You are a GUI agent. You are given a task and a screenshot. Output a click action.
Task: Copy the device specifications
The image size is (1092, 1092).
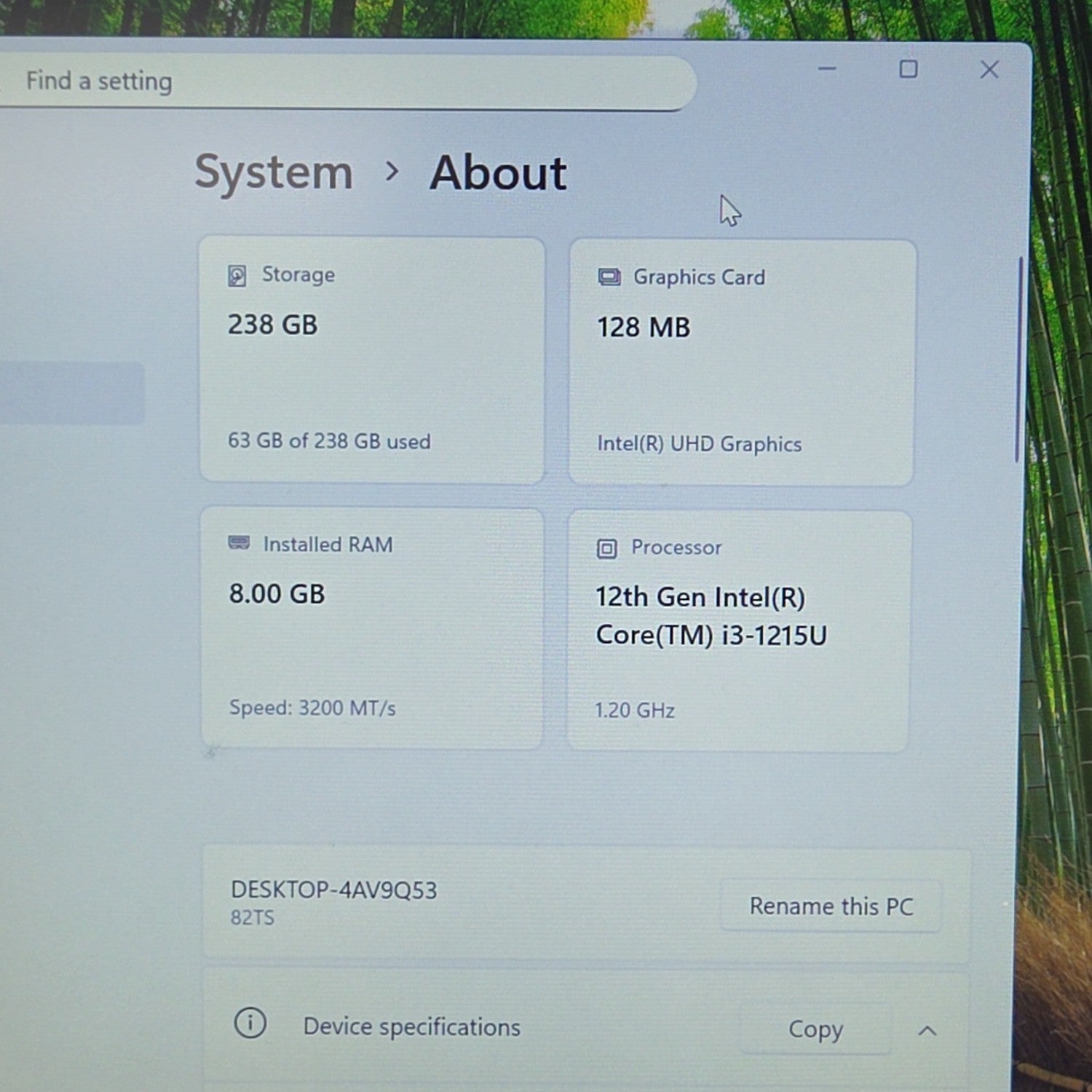815,1029
